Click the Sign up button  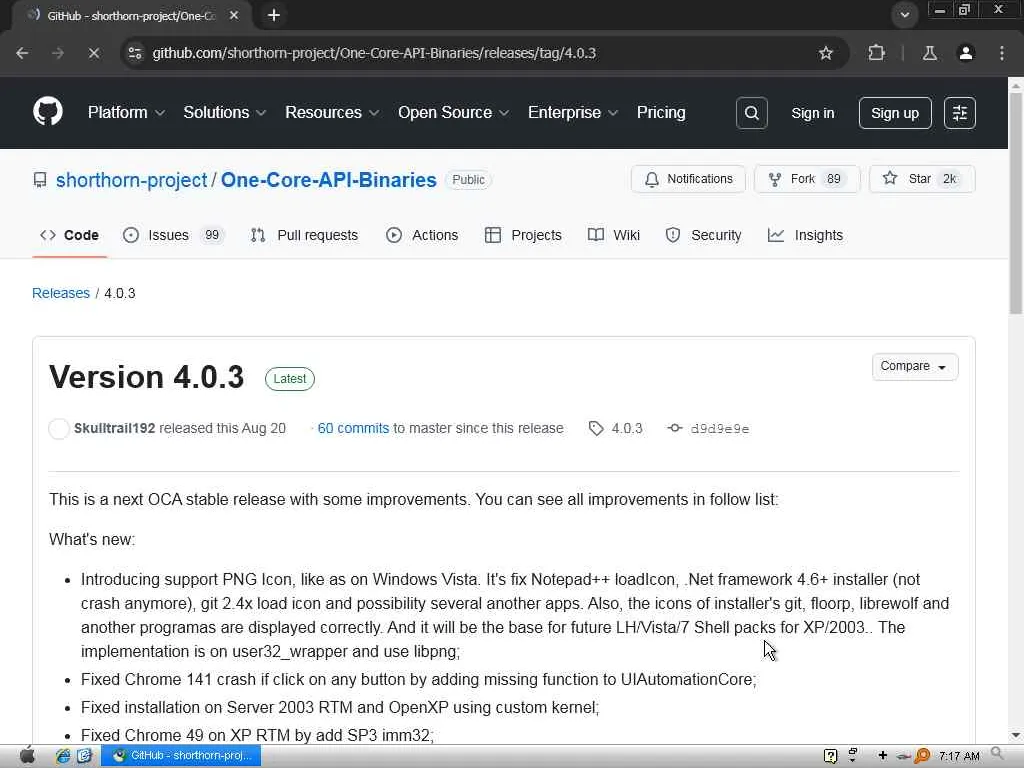point(895,113)
